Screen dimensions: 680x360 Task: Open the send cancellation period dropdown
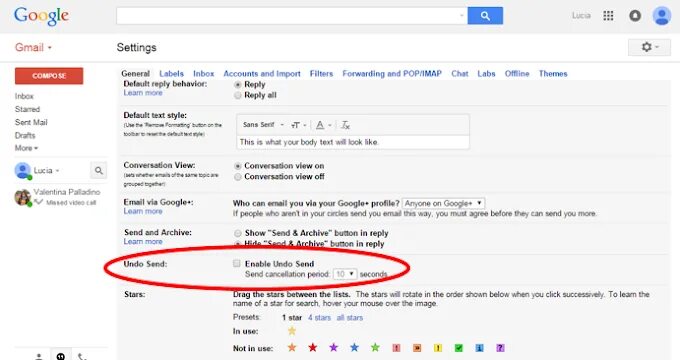tap(345, 274)
